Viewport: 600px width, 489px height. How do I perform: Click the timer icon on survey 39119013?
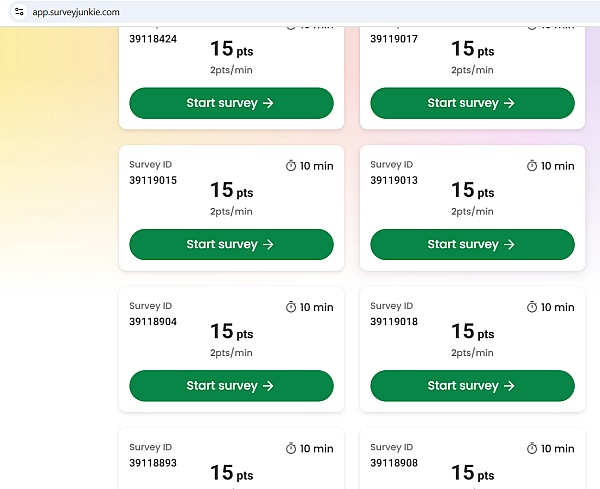(532, 166)
